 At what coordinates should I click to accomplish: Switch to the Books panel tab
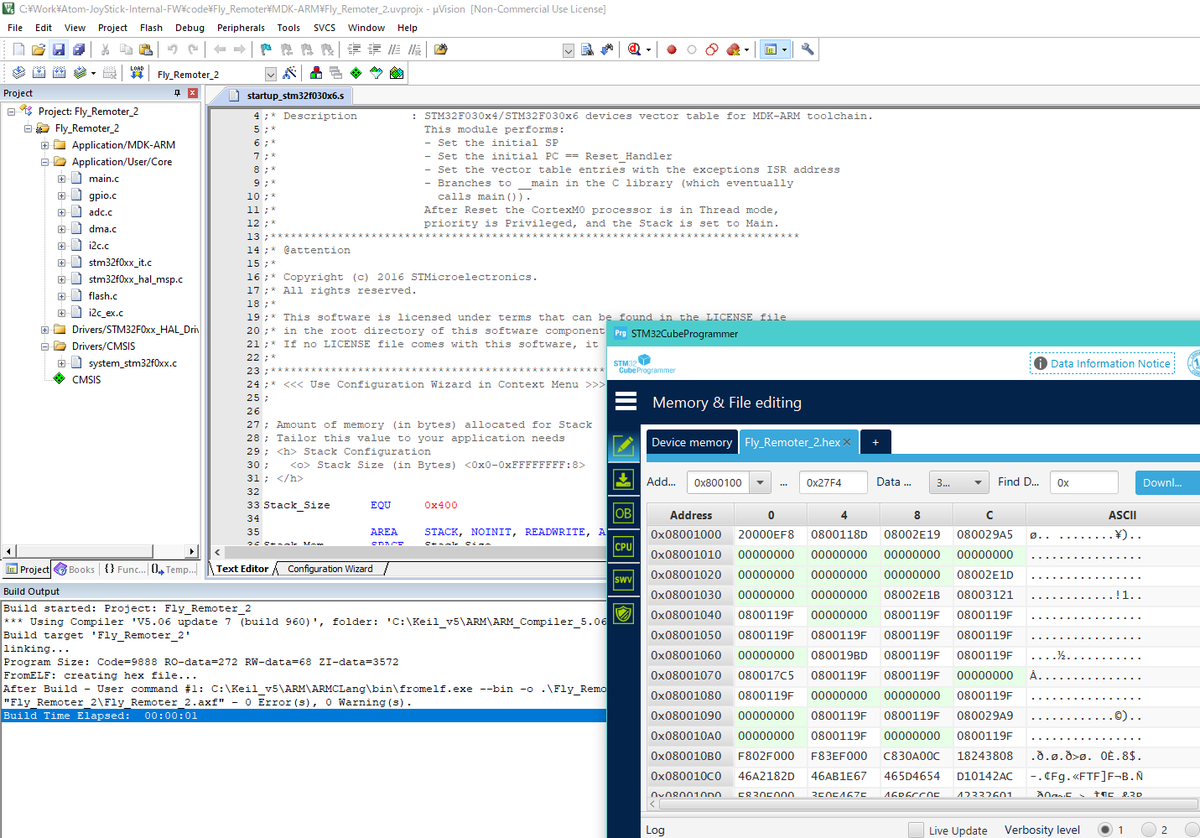click(x=75, y=569)
